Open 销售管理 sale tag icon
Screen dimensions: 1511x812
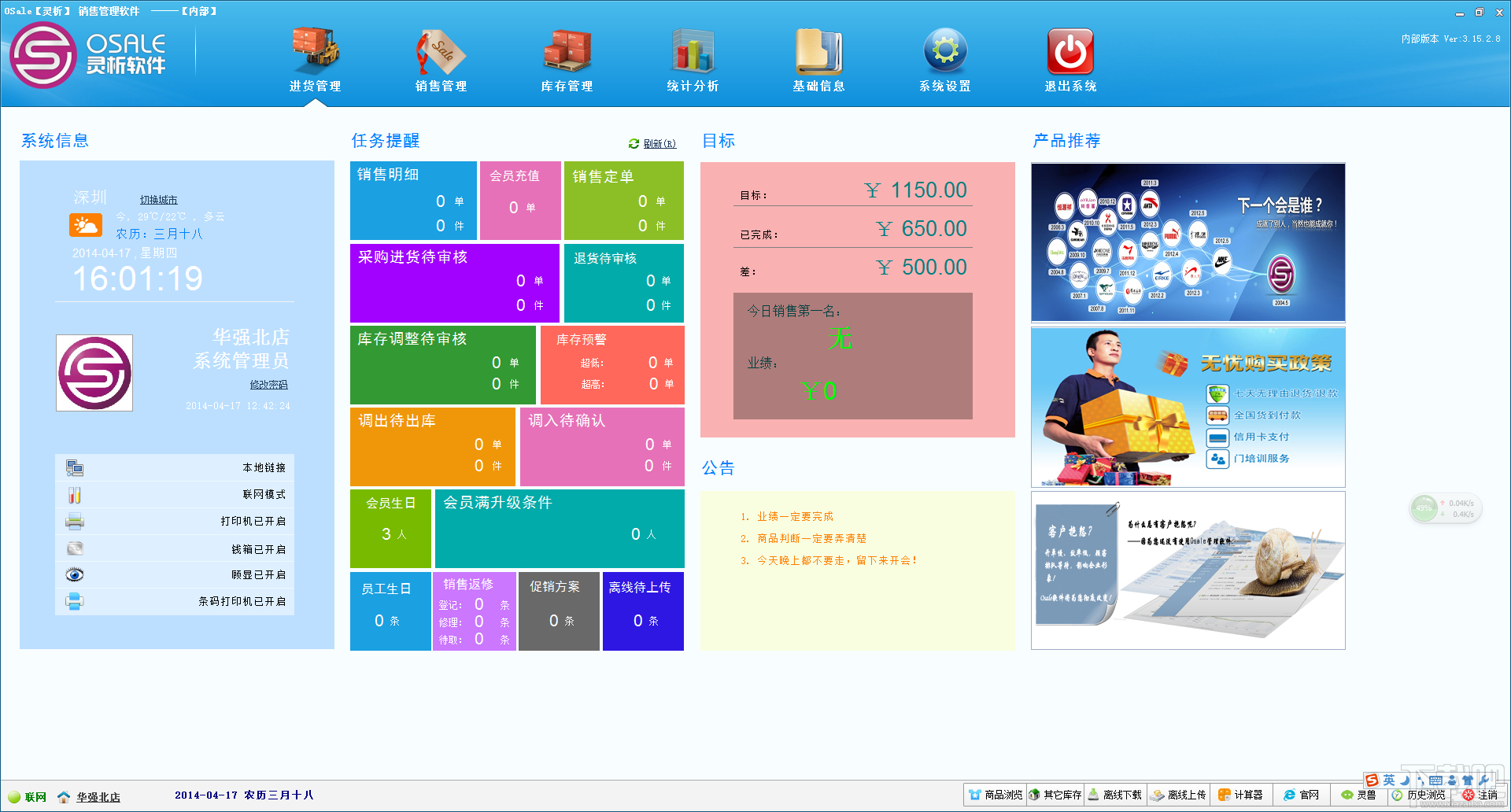[x=441, y=50]
